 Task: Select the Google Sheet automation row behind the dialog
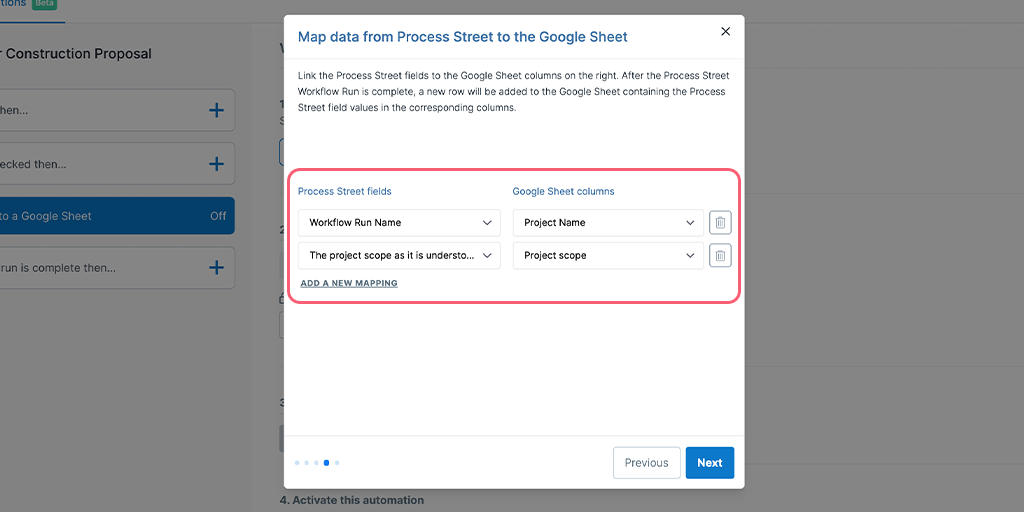point(116,216)
